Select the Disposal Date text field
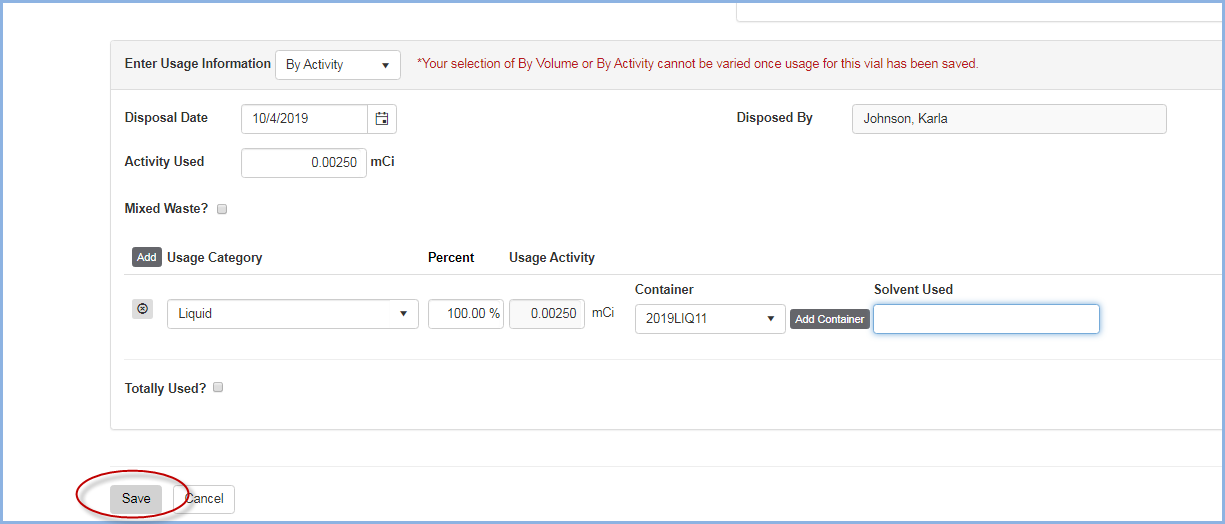The image size is (1225, 524). [x=304, y=119]
